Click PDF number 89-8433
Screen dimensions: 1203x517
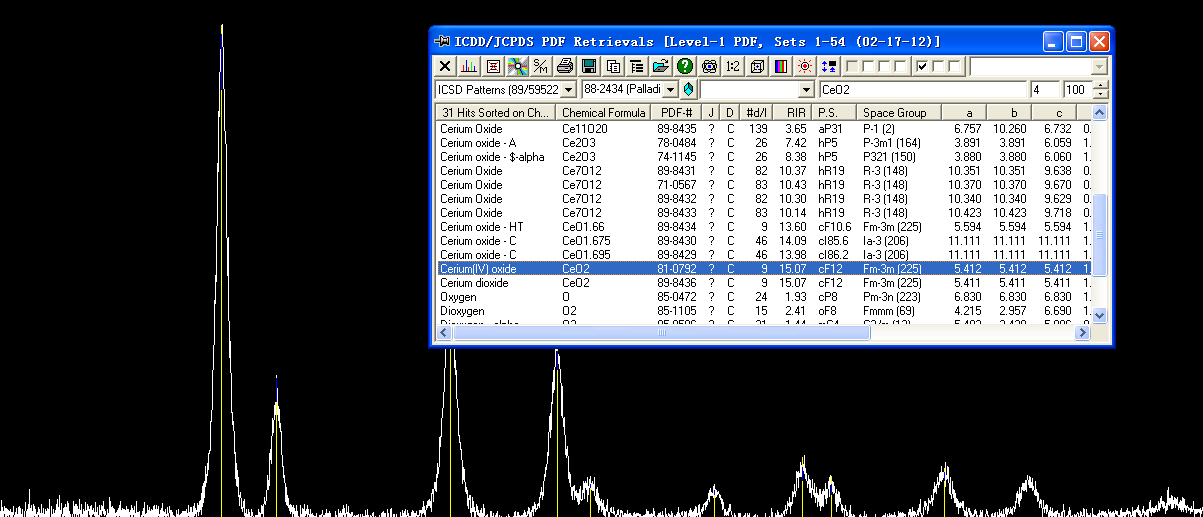(x=677, y=213)
